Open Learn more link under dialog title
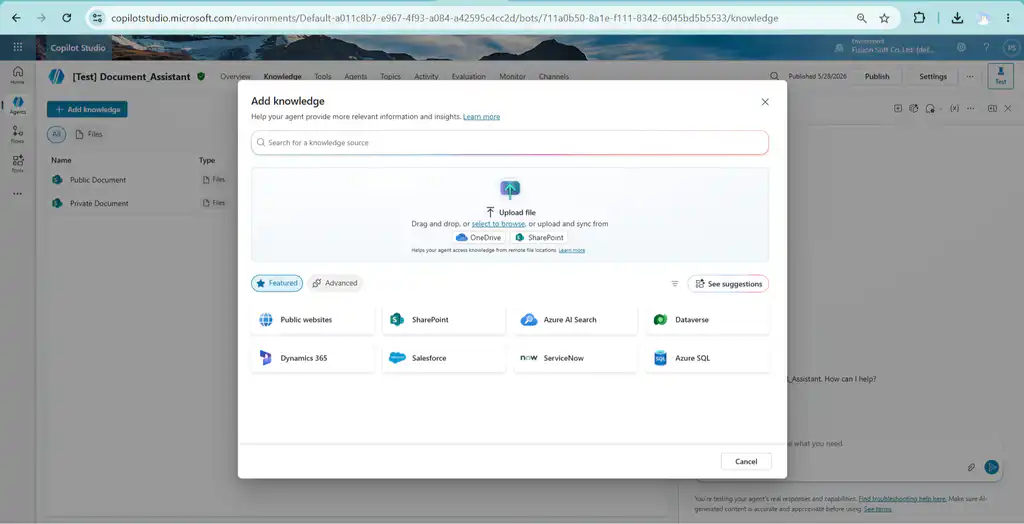Screen dimensions: 1024x524 (x=481, y=116)
